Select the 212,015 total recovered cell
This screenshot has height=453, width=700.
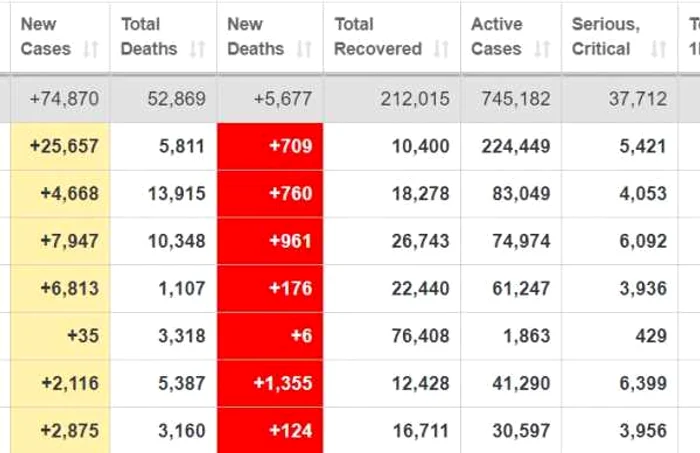click(x=392, y=99)
